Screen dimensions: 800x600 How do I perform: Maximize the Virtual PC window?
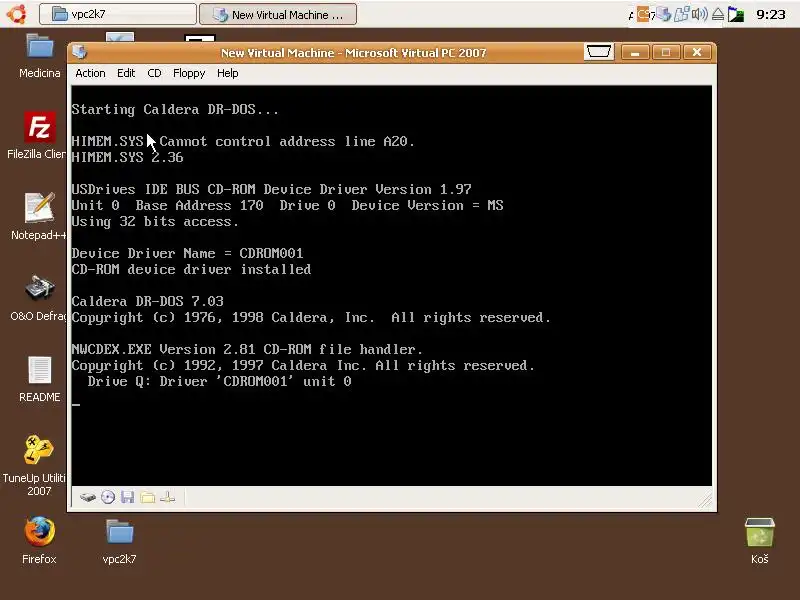pos(666,53)
